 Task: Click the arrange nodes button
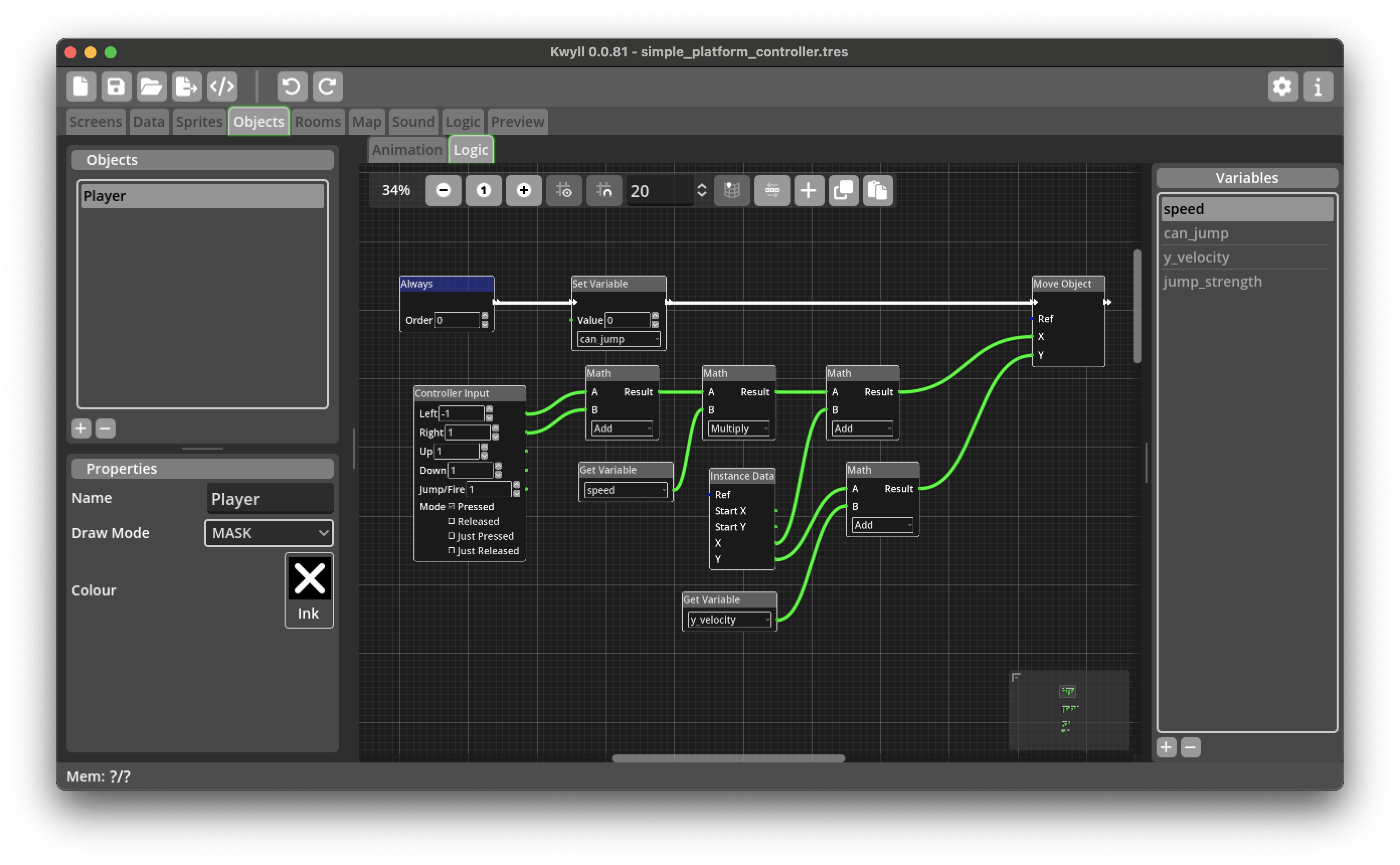tap(772, 191)
